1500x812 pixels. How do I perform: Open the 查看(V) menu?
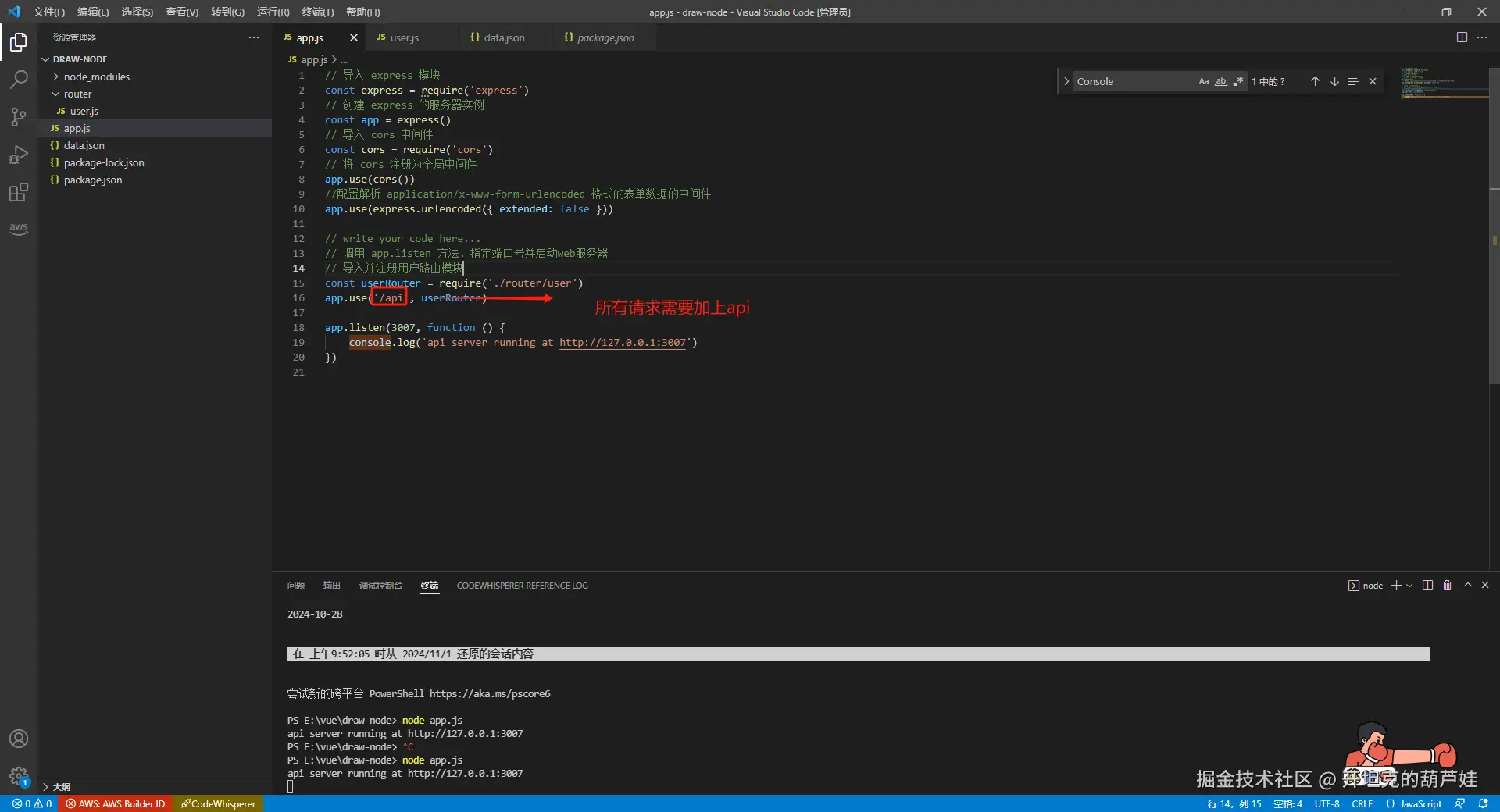pos(182,12)
